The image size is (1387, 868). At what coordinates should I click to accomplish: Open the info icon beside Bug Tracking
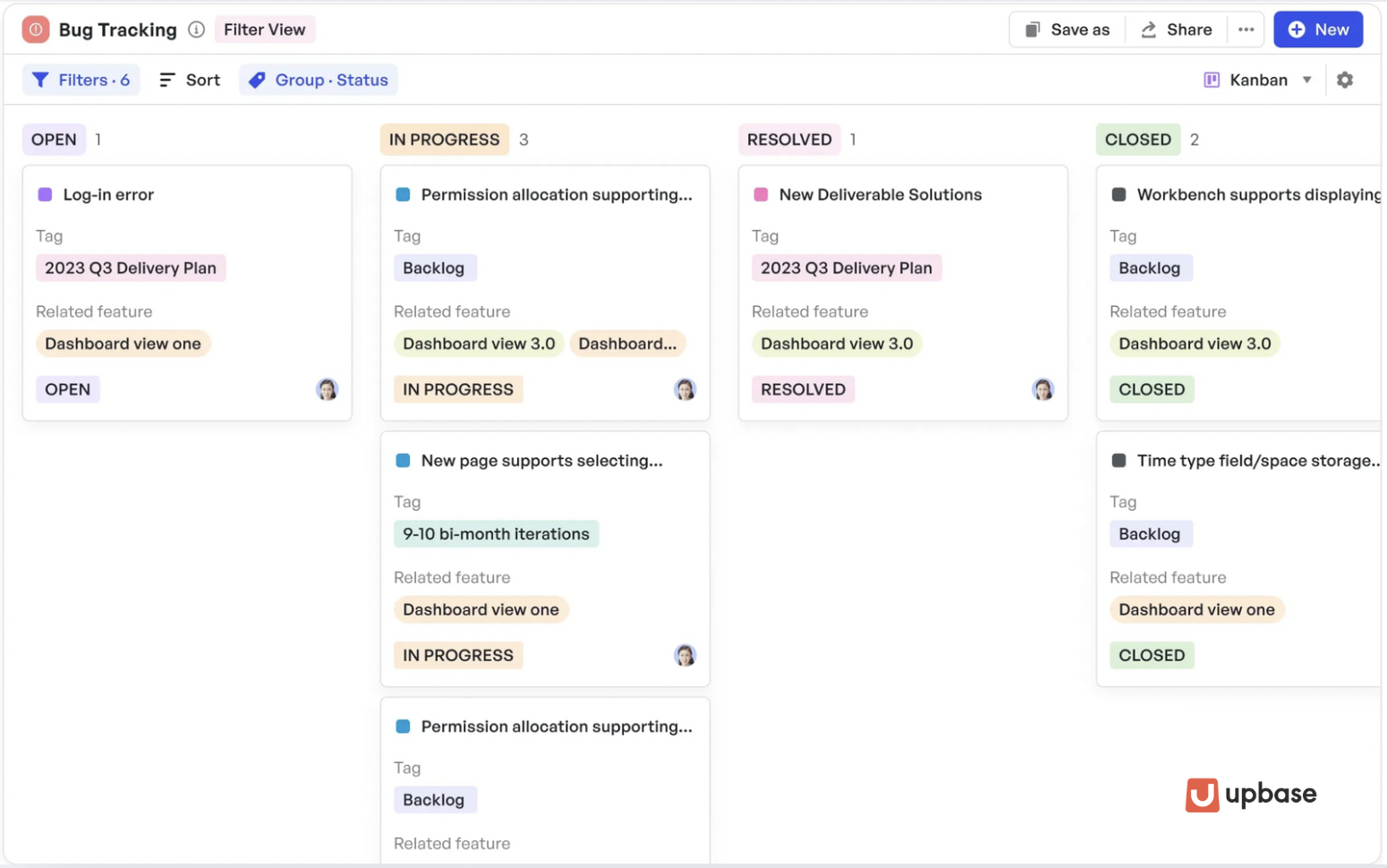coord(196,30)
